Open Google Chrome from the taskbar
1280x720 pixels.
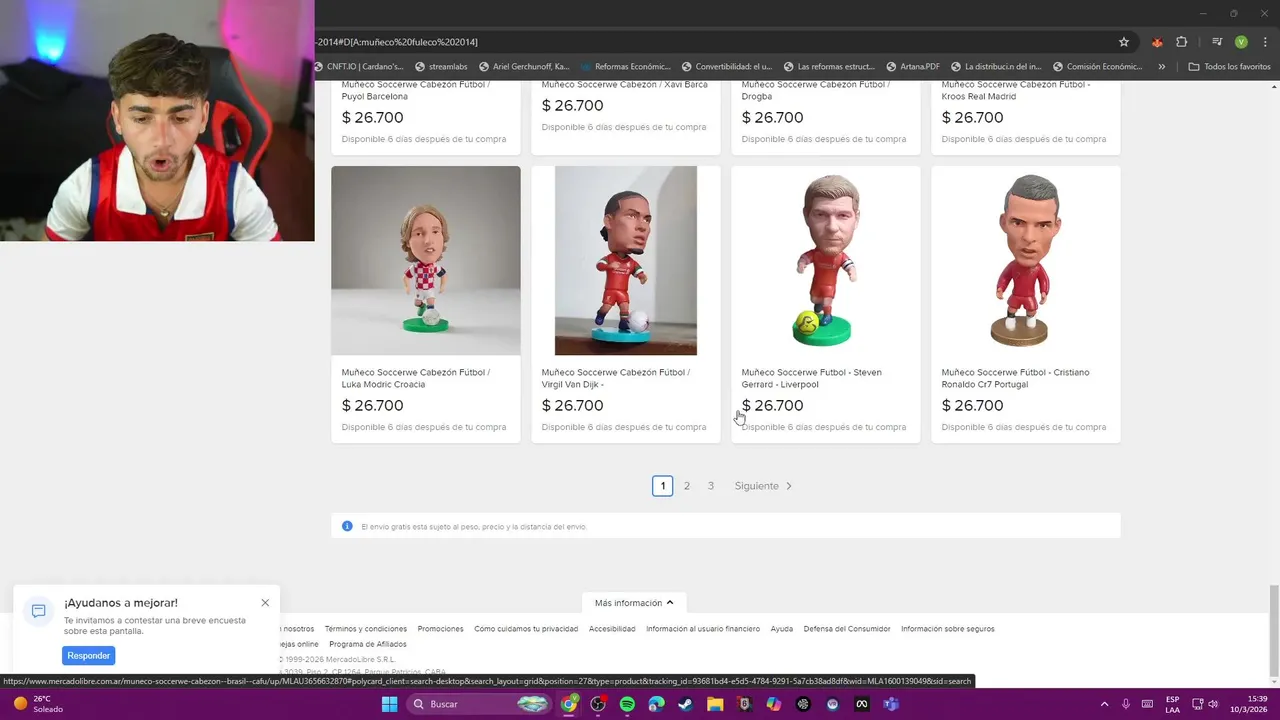pyautogui.click(x=569, y=704)
